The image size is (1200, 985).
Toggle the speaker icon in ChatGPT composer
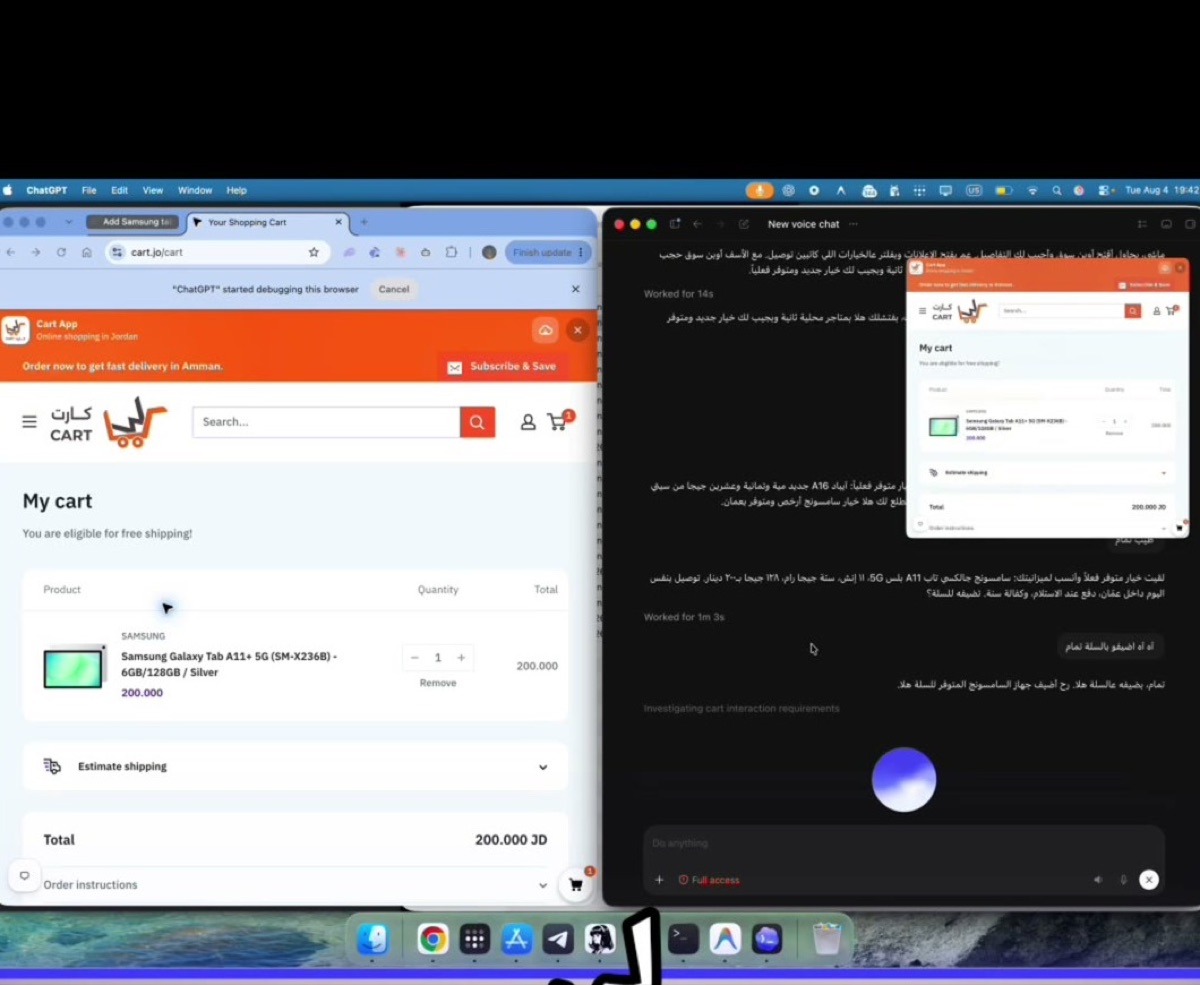(x=1097, y=880)
